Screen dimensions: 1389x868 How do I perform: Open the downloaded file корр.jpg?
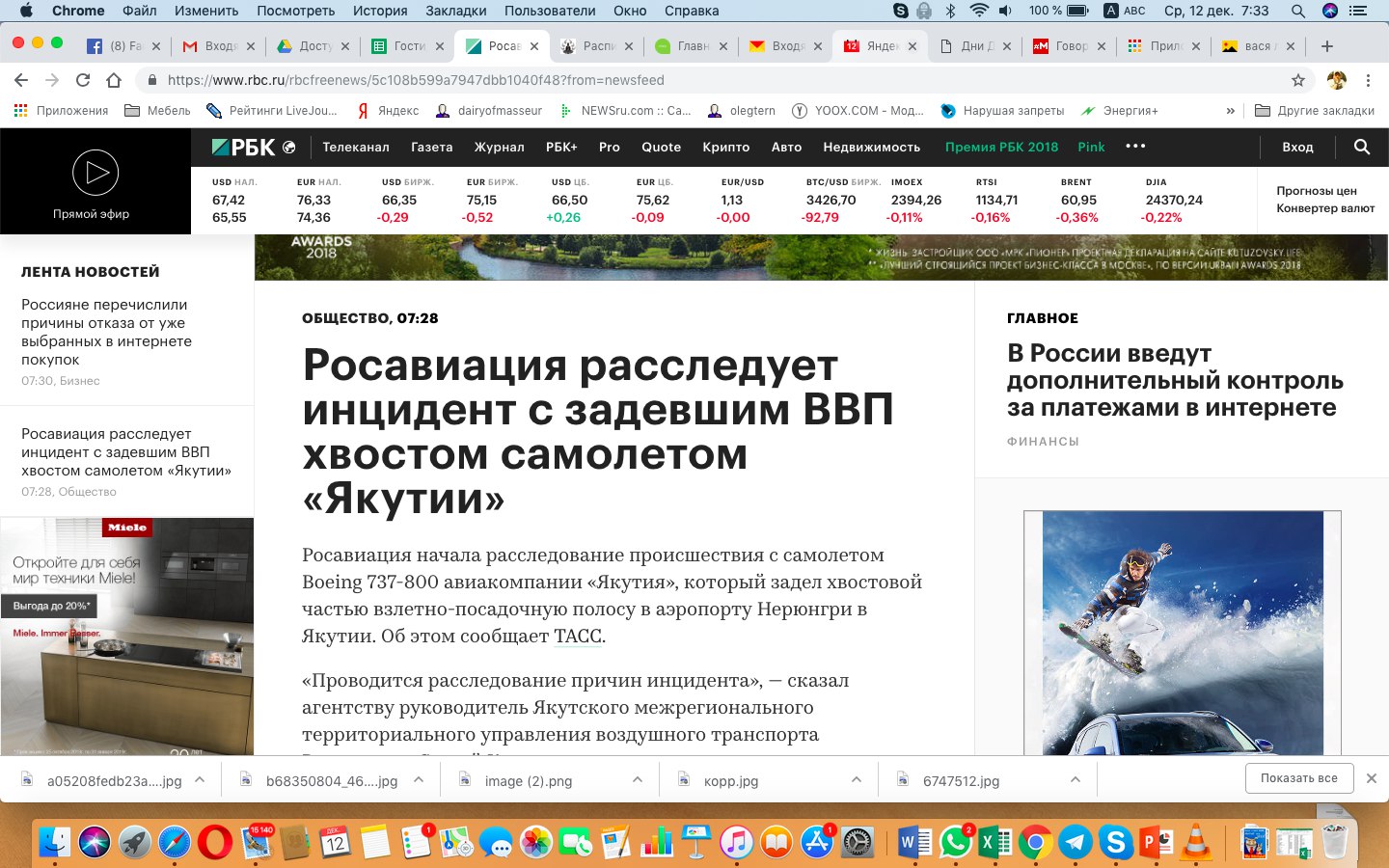tap(731, 780)
